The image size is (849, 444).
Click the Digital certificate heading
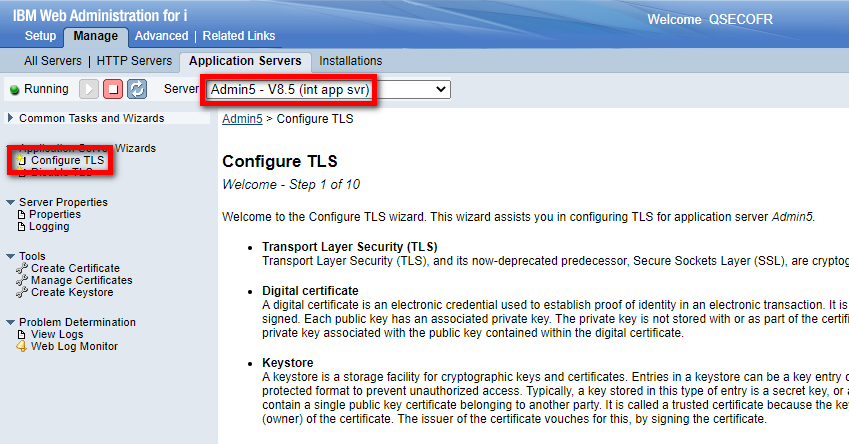pyautogui.click(x=310, y=291)
